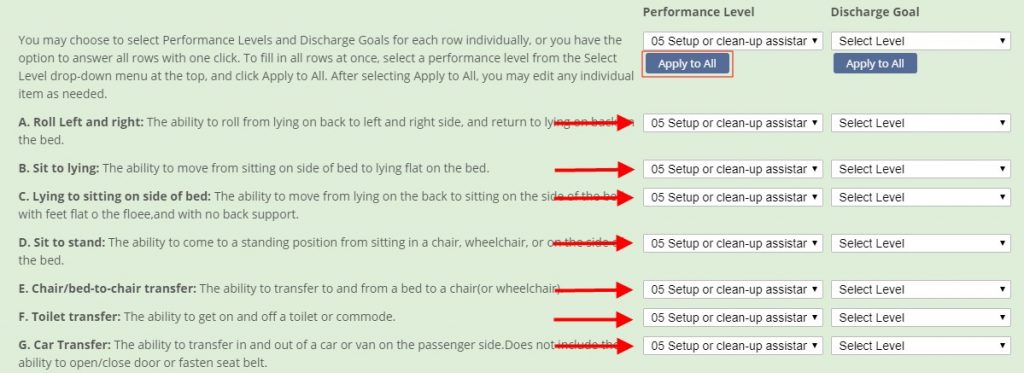Open Lying to sitting discharge goal dropdown

point(921,197)
